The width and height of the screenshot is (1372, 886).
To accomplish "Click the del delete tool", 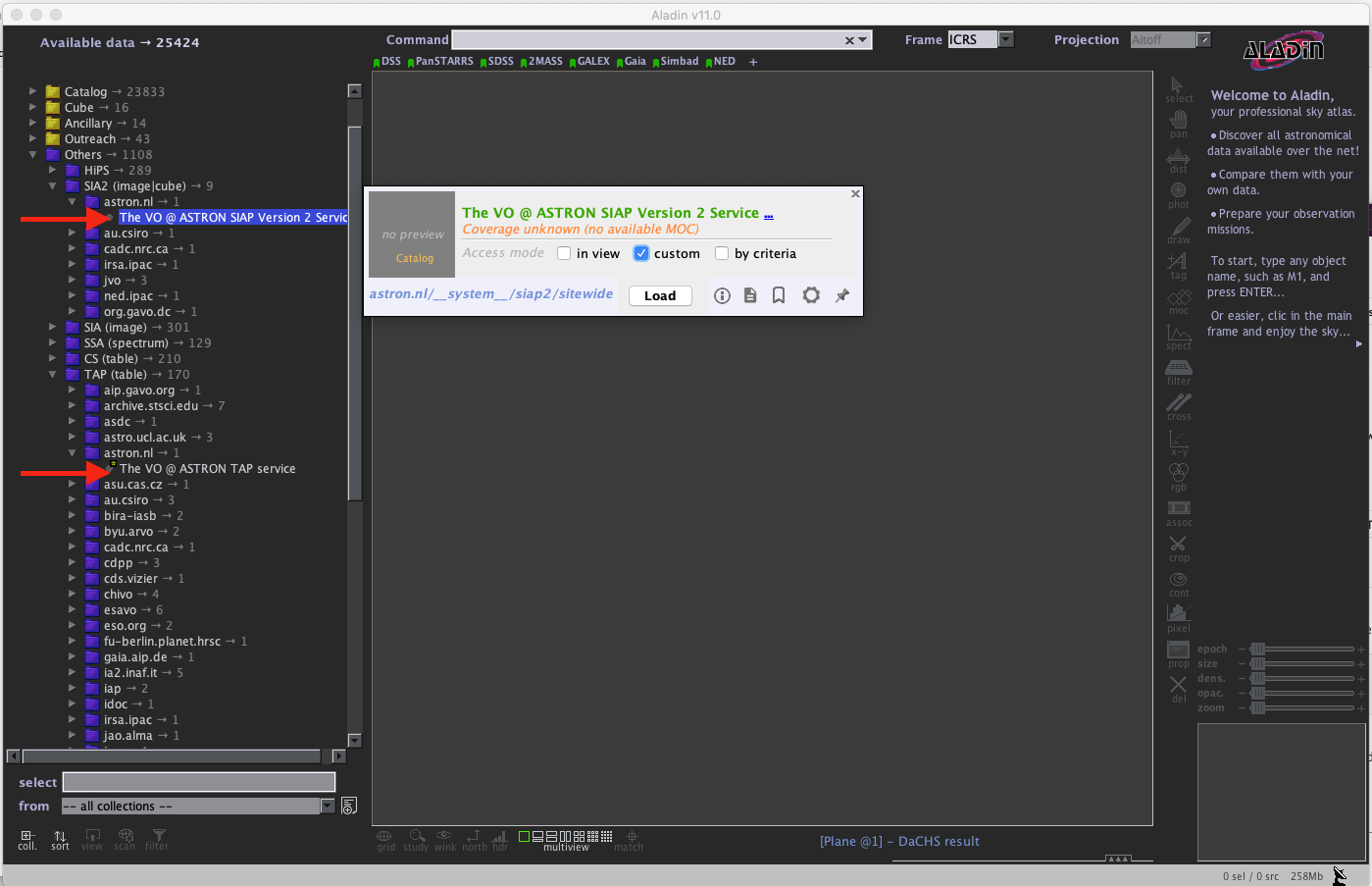I will pyautogui.click(x=1179, y=691).
